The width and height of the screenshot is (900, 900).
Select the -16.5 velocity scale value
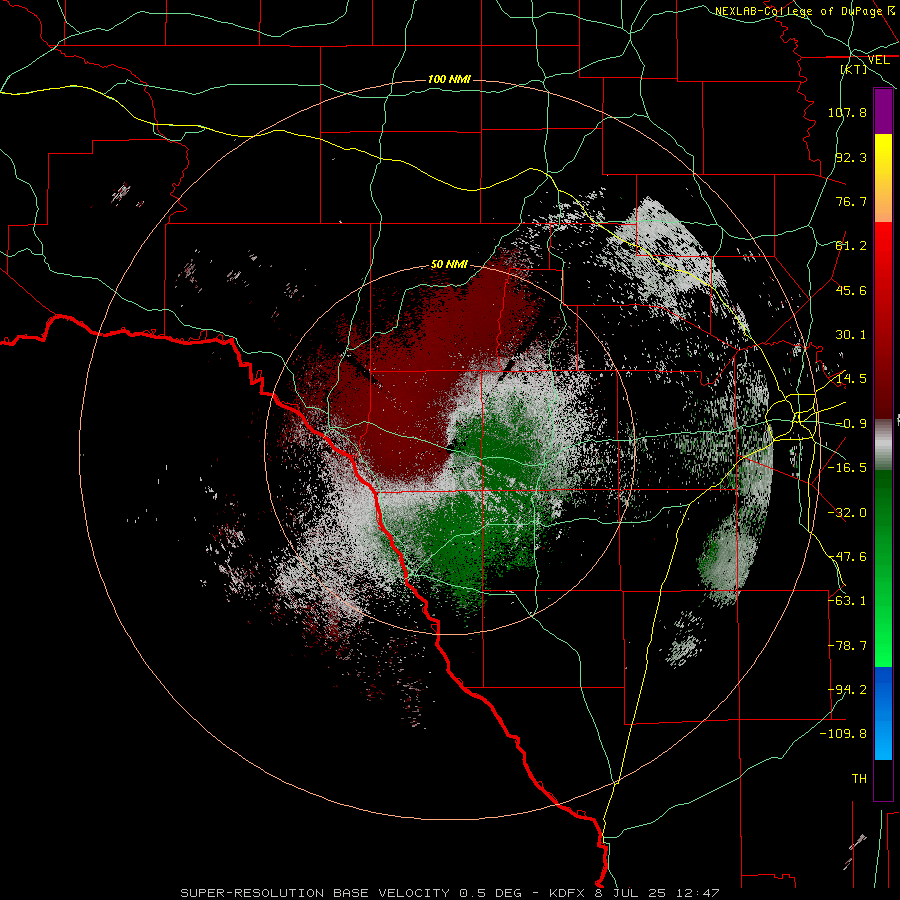847,468
